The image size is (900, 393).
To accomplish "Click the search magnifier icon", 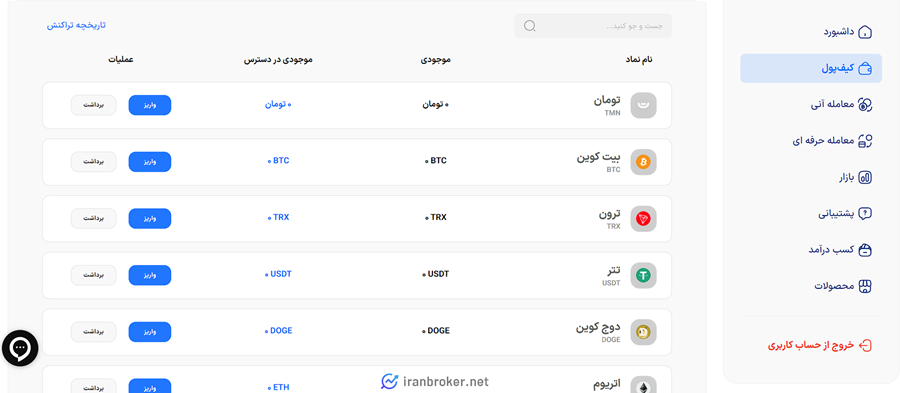I will point(530,26).
